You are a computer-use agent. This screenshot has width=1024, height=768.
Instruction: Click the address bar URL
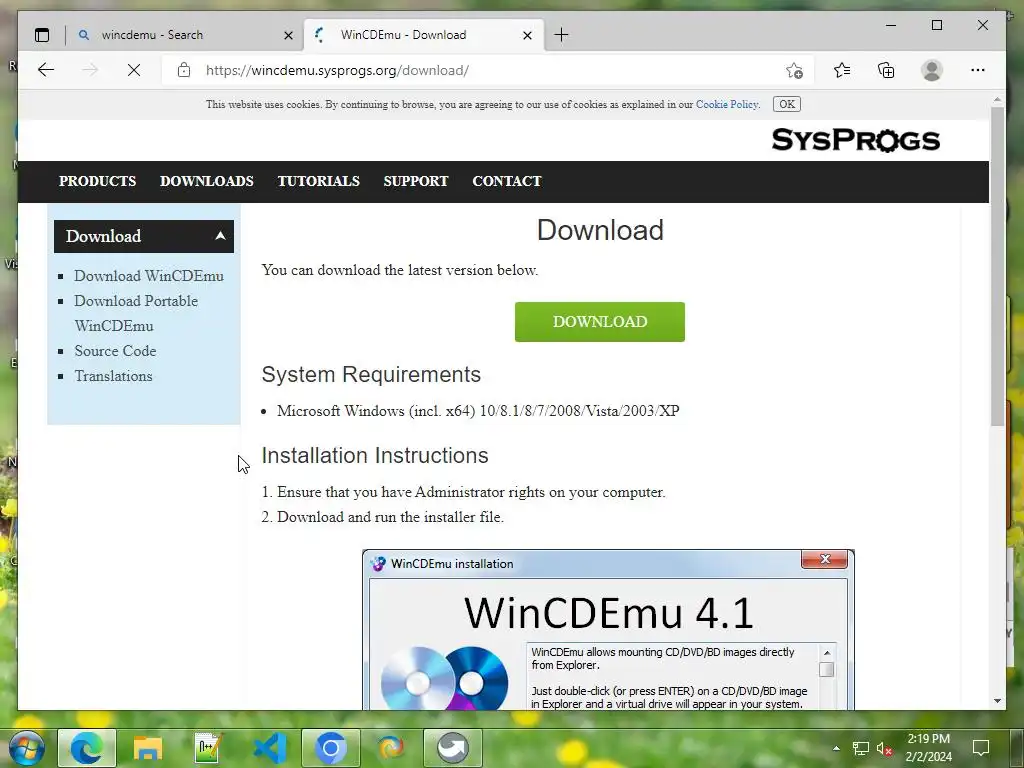(337, 71)
